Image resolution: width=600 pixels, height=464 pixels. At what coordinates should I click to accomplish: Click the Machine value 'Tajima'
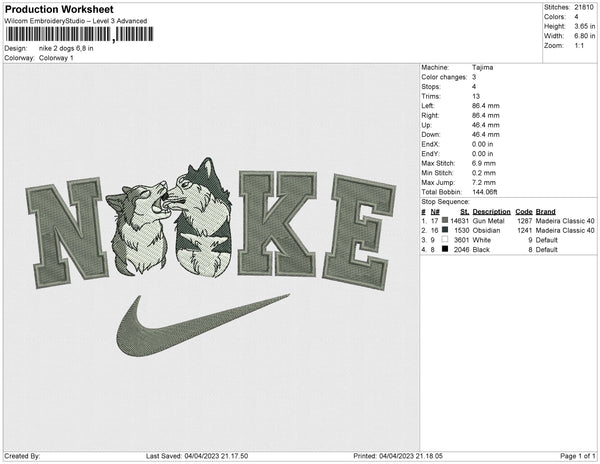(x=483, y=67)
